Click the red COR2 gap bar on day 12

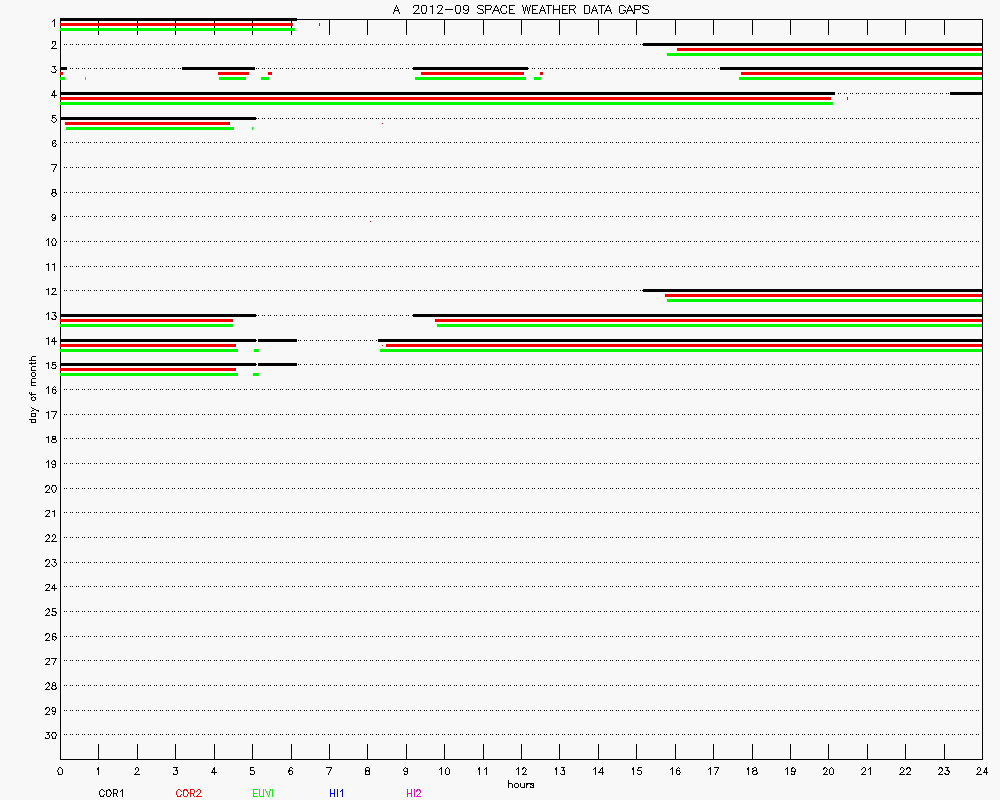(x=823, y=295)
